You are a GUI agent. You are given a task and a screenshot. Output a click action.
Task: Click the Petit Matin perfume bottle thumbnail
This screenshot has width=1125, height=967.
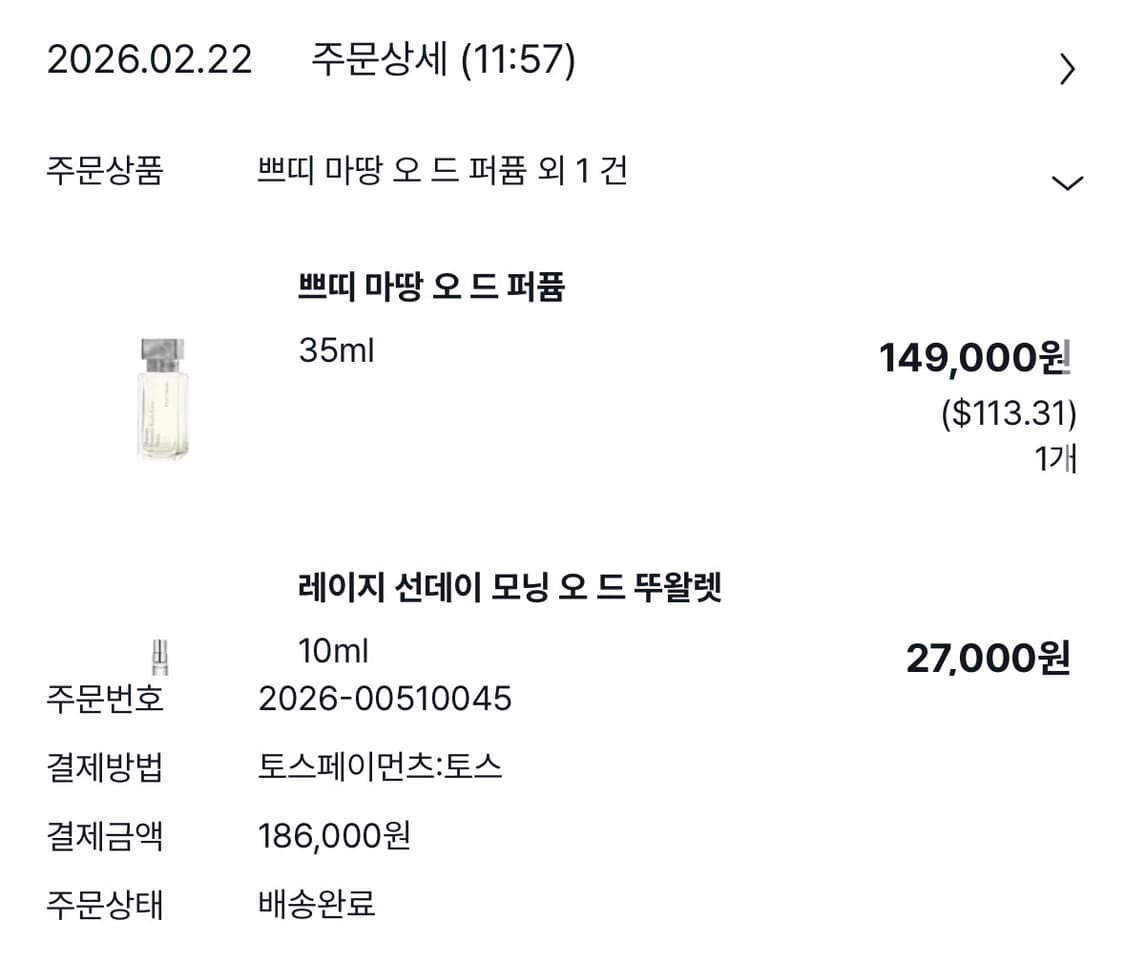(163, 398)
